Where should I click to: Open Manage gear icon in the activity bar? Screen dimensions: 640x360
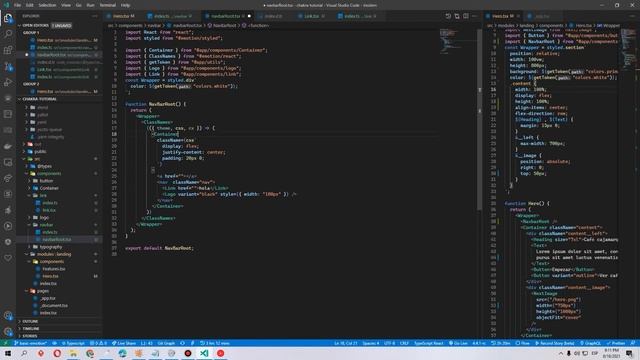tap(8, 331)
